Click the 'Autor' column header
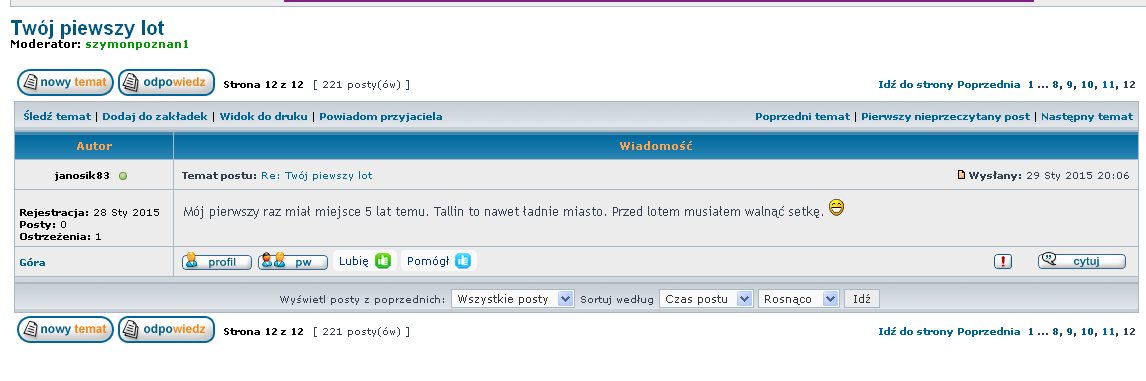 click(94, 146)
